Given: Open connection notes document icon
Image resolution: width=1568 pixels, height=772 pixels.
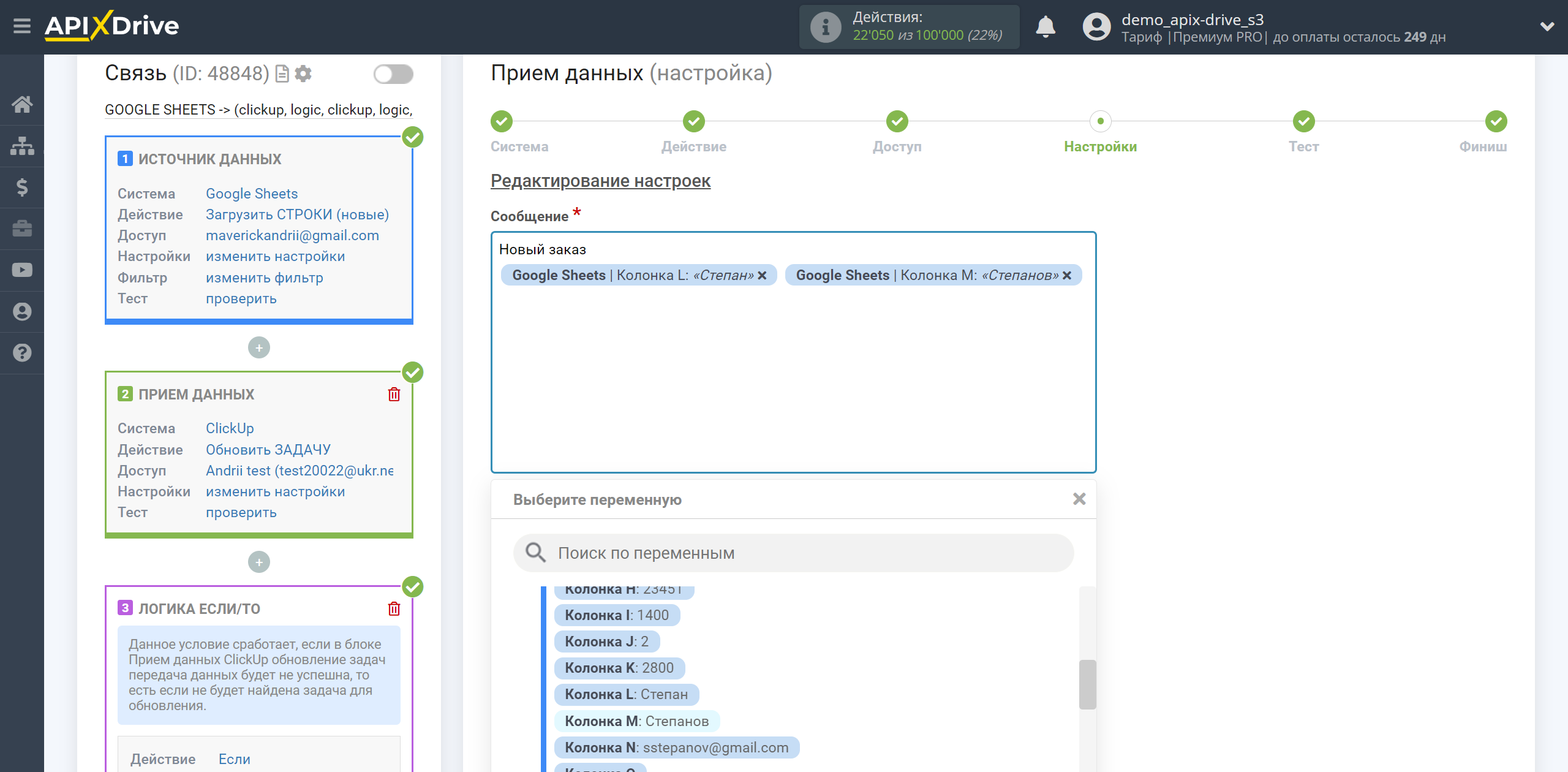Looking at the screenshot, I should (282, 74).
